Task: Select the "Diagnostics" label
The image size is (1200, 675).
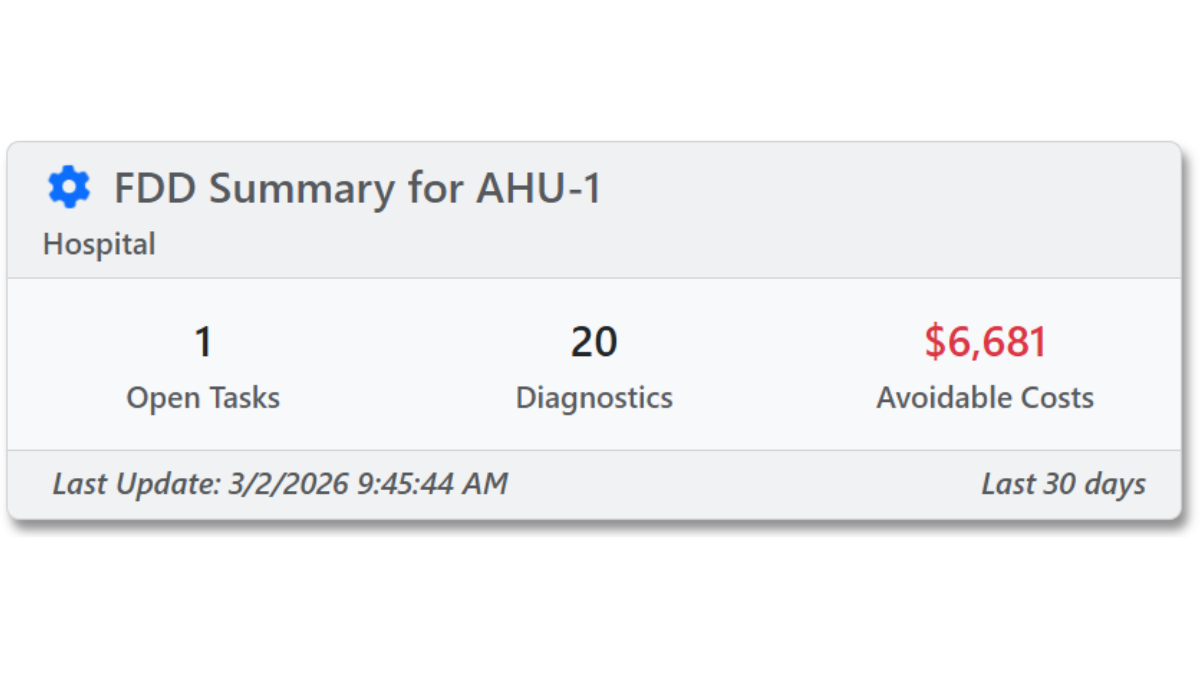Action: point(594,398)
